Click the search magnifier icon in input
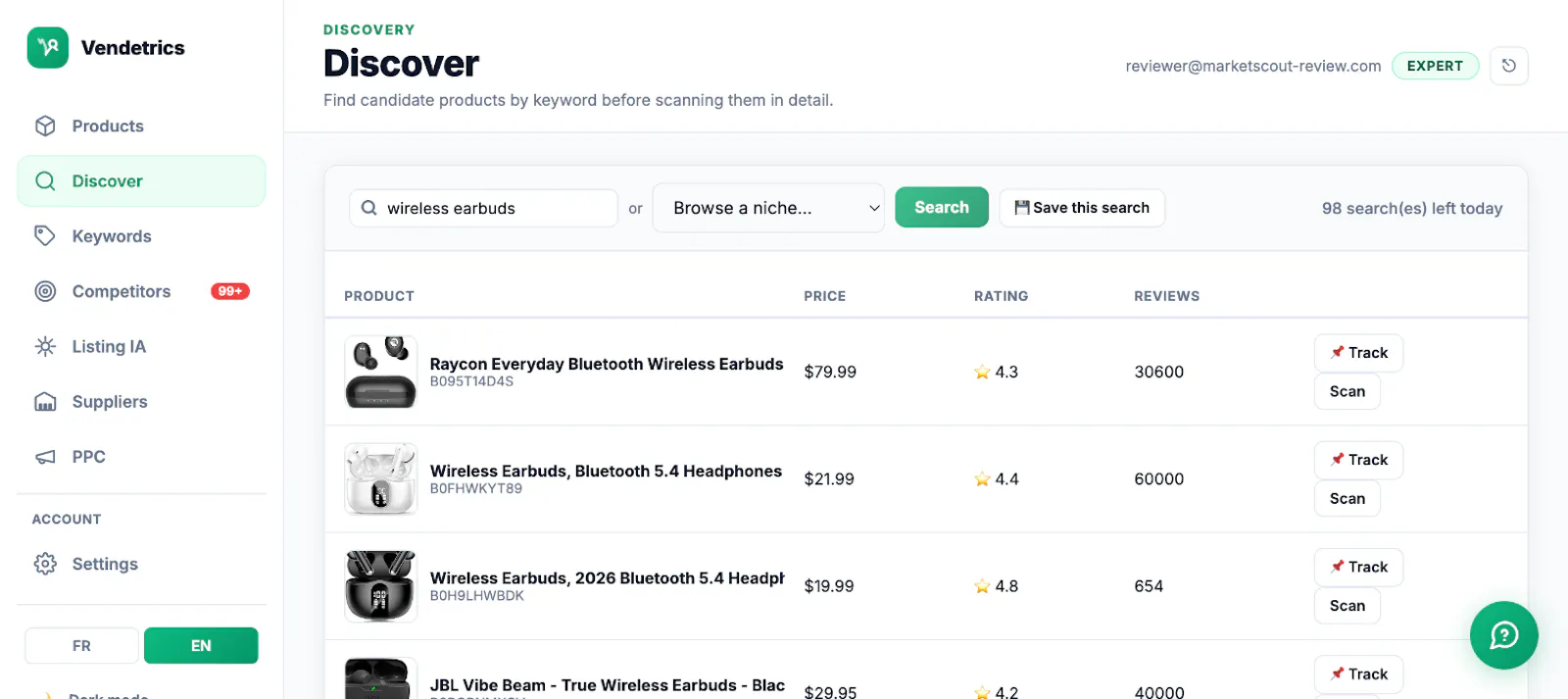The image size is (1568, 699). tap(369, 208)
